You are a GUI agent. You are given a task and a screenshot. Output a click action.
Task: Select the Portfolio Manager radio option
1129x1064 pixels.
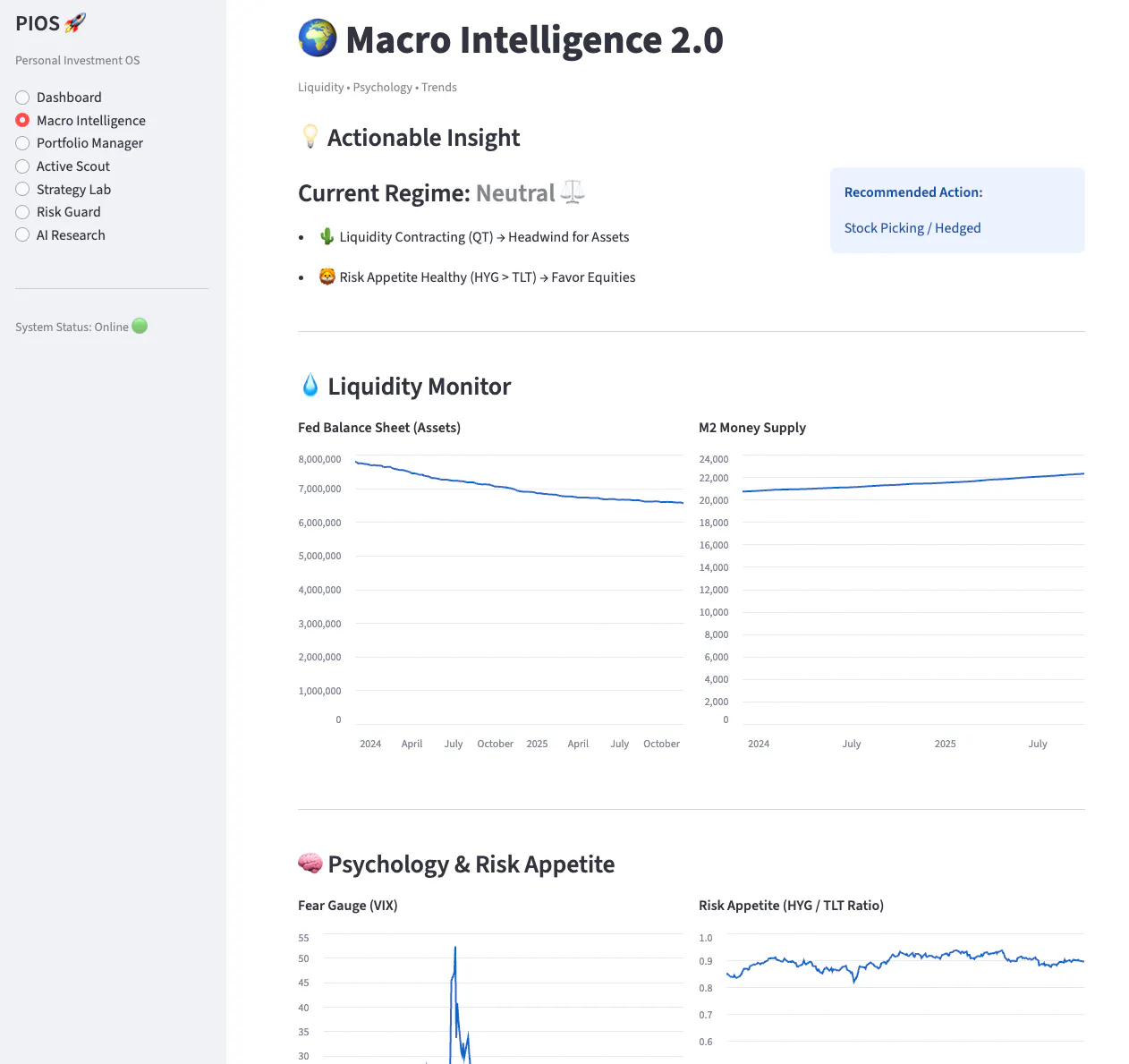tap(22, 143)
